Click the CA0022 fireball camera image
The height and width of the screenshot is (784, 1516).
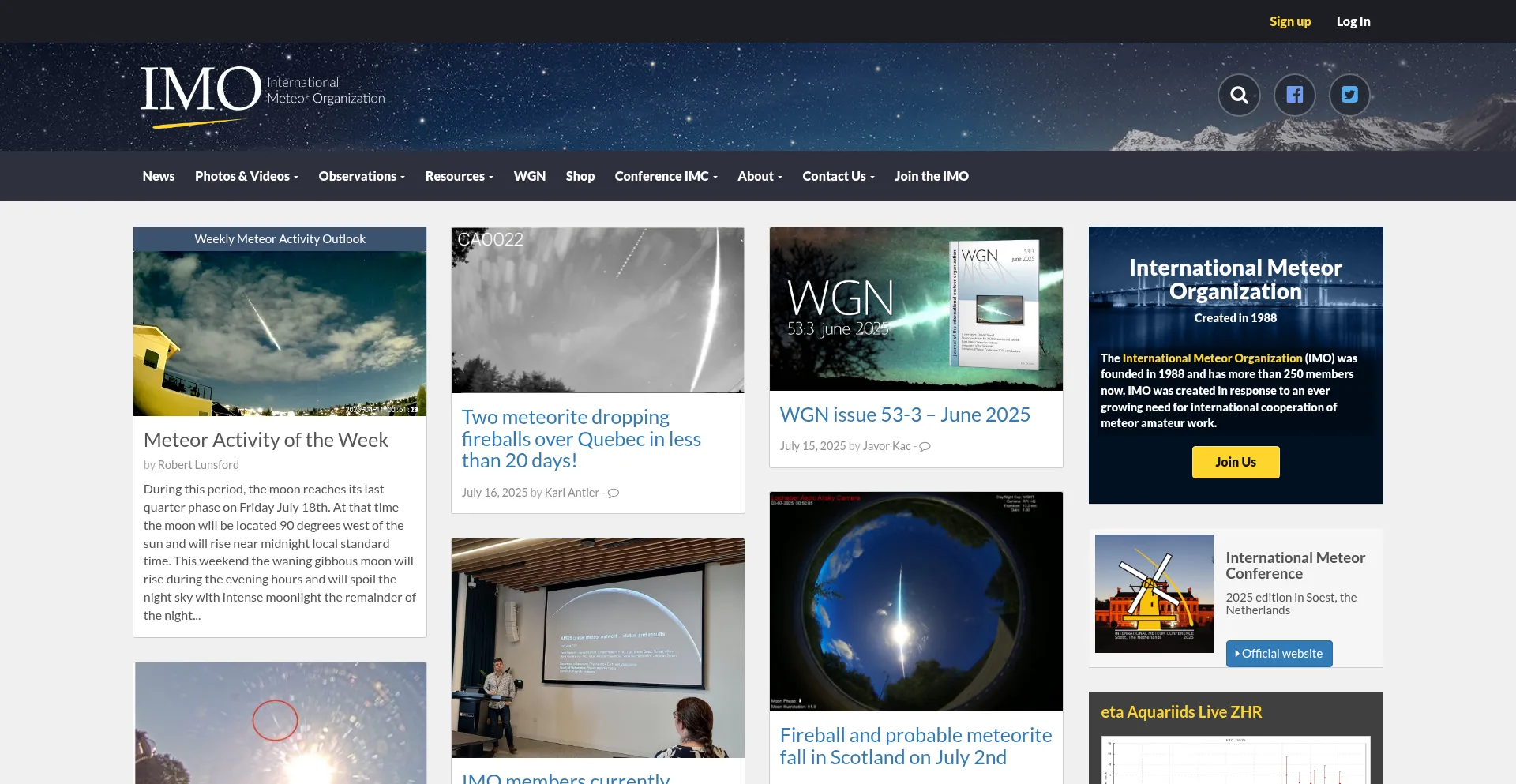click(x=598, y=310)
